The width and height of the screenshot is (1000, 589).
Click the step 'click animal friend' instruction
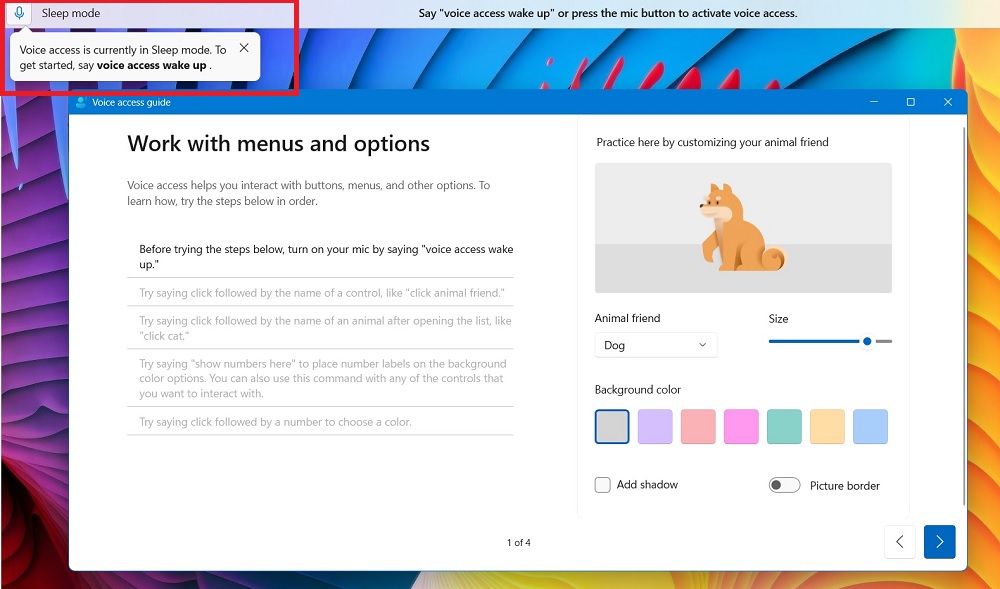[x=322, y=293]
